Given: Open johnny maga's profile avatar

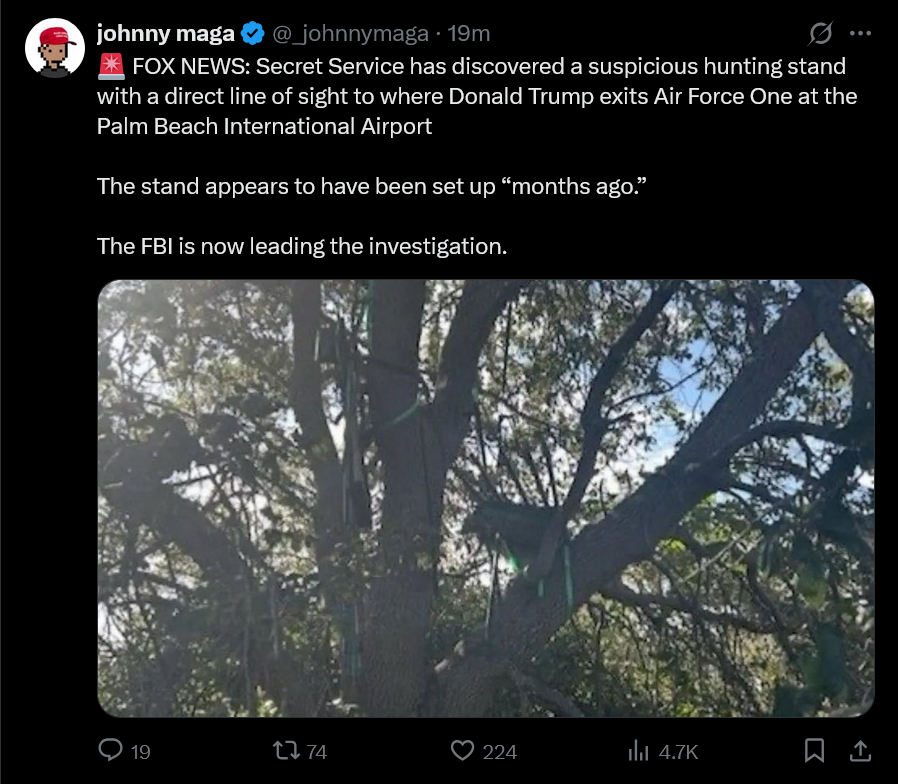Looking at the screenshot, I should [x=54, y=49].
